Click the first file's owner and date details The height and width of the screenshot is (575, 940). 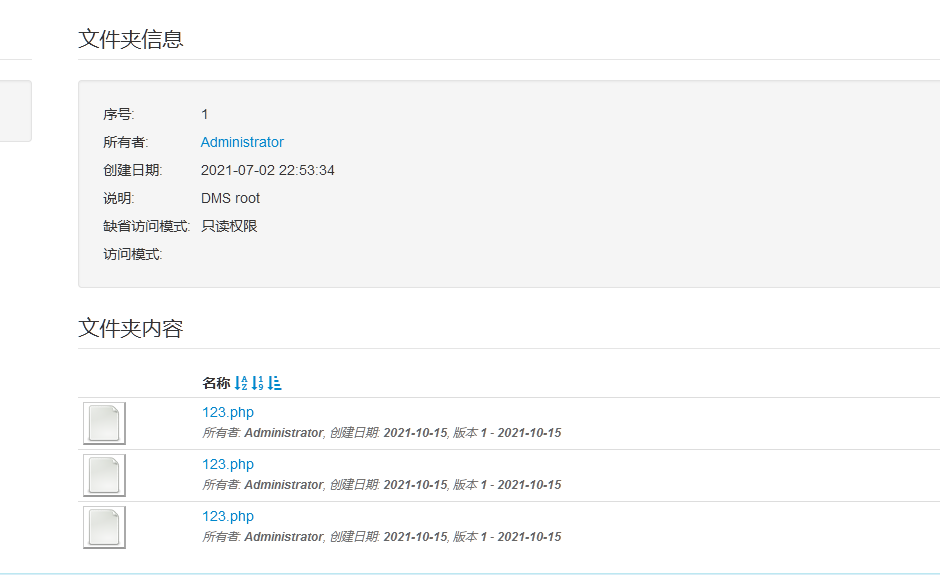(381, 433)
